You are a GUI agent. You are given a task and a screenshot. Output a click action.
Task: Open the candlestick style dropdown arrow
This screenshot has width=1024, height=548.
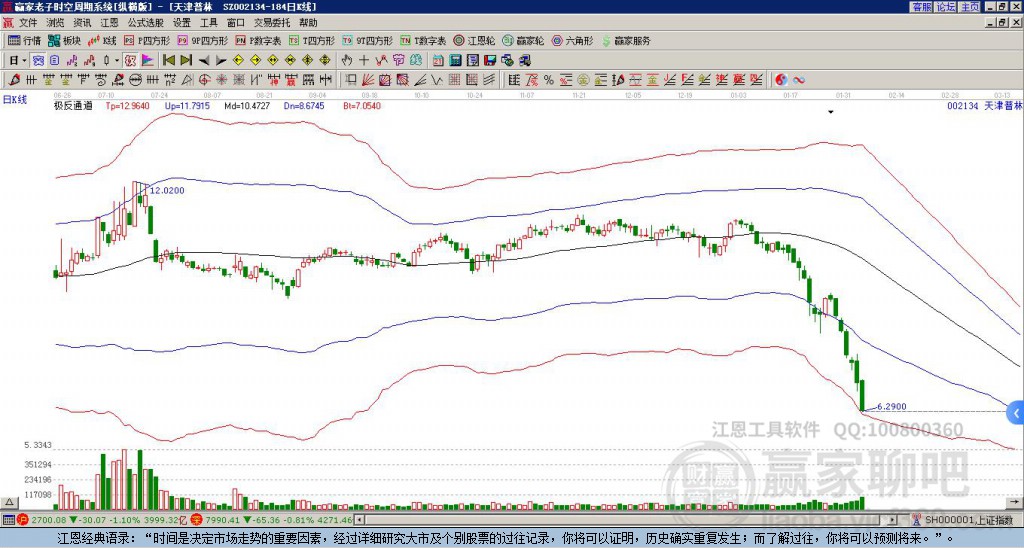(116, 60)
